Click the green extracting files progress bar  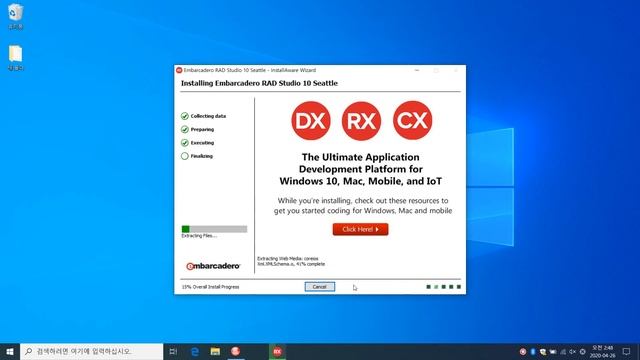pyautogui.click(x=214, y=229)
